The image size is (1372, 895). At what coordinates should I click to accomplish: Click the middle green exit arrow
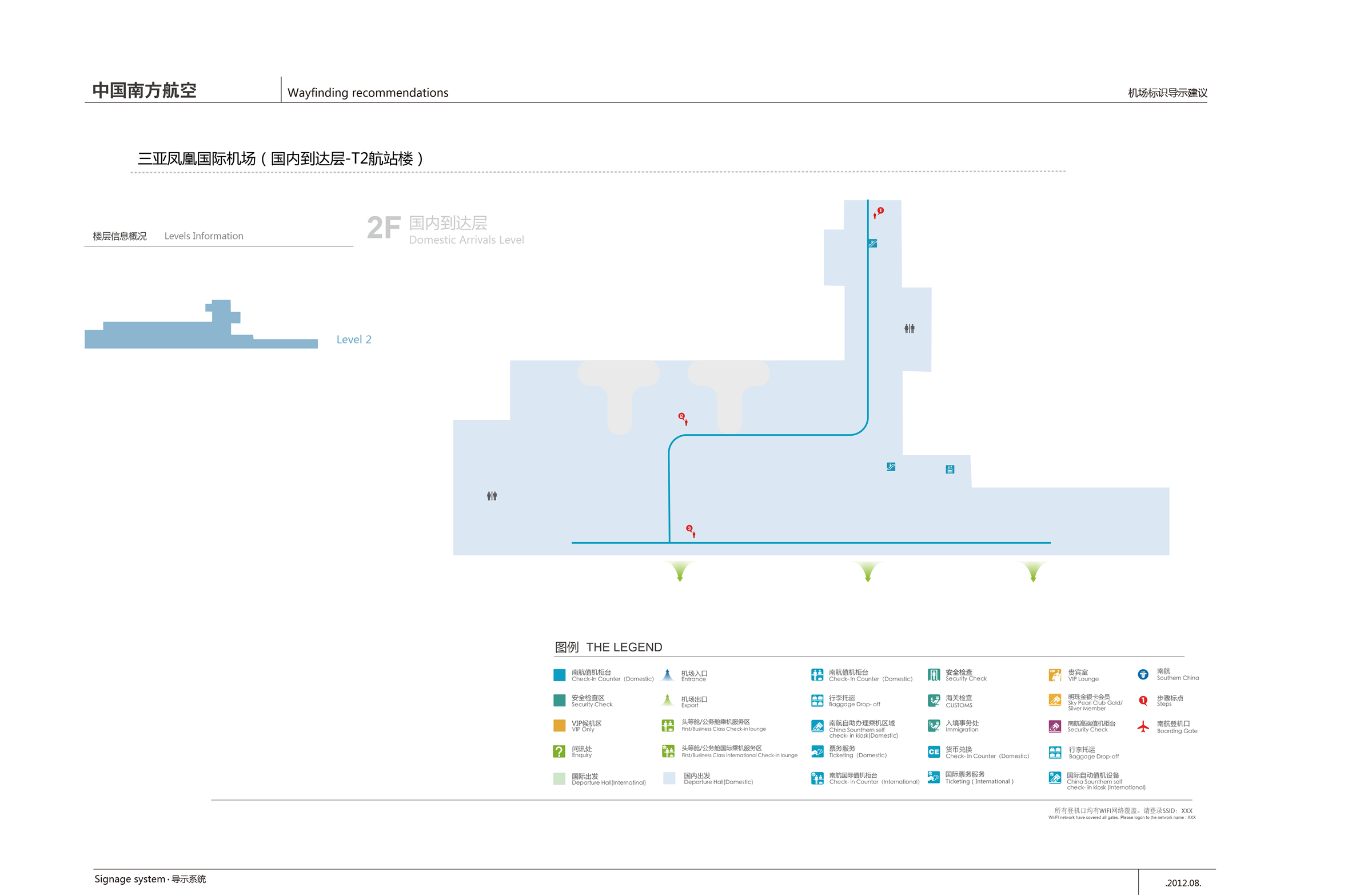[x=868, y=571]
